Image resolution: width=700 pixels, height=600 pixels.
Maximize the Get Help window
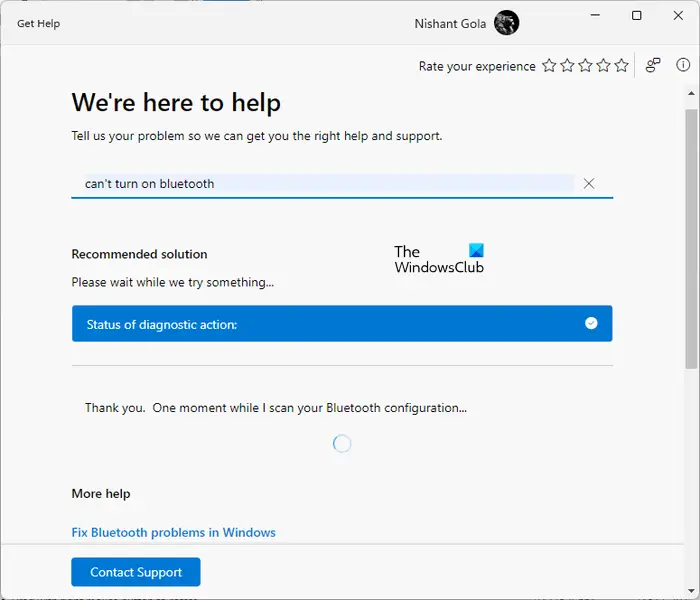637,17
